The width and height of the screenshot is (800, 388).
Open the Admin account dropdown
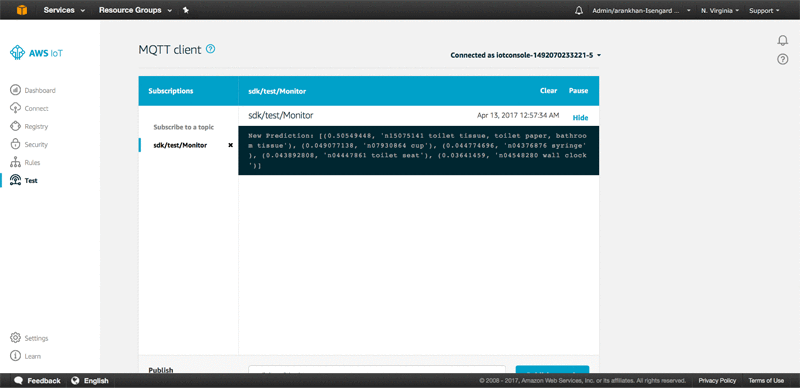click(641, 11)
